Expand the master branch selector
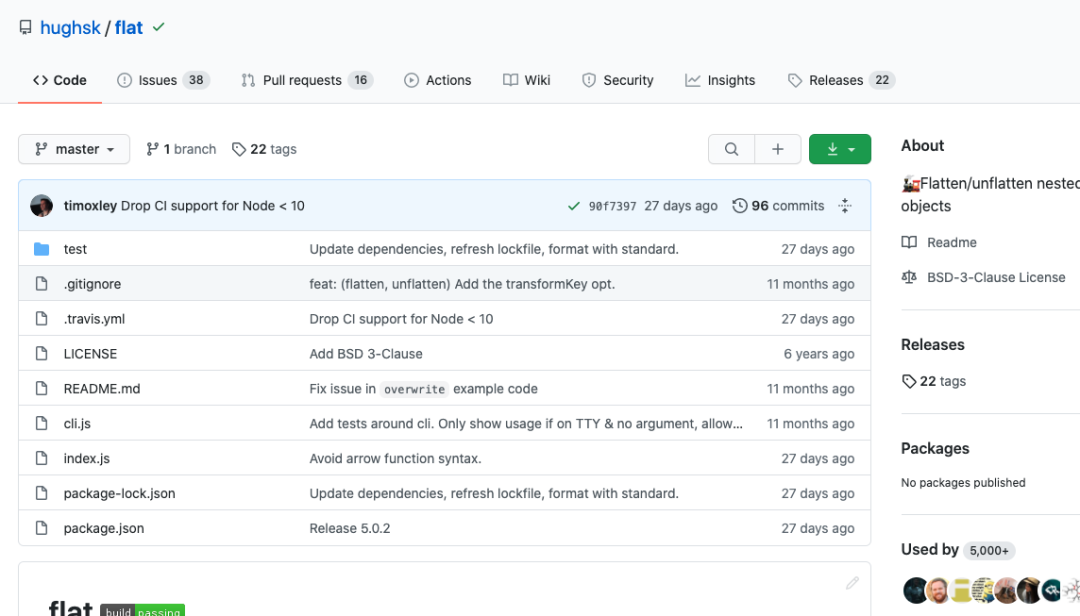The height and width of the screenshot is (616, 1080). 74,149
